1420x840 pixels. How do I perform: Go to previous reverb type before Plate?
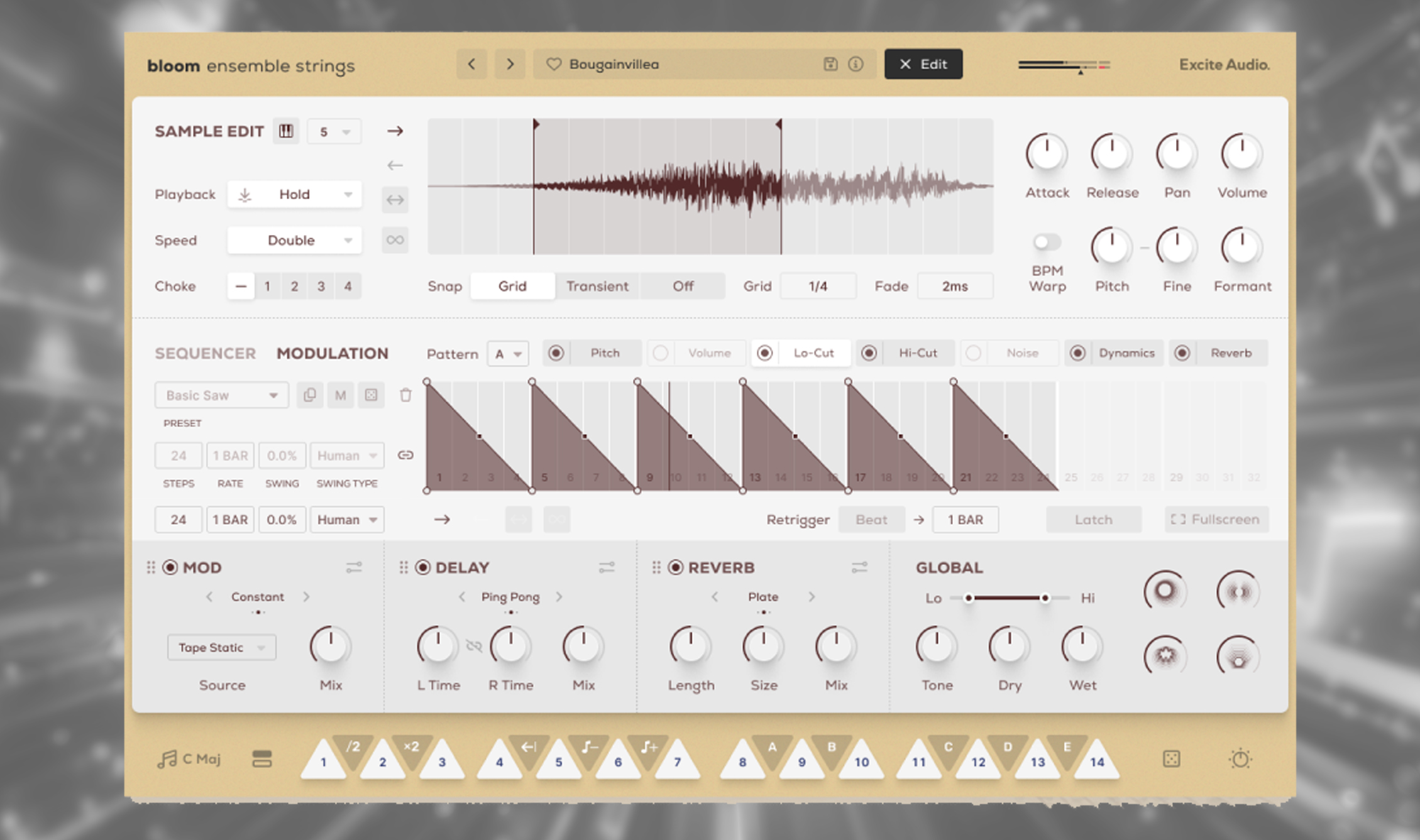coord(715,597)
